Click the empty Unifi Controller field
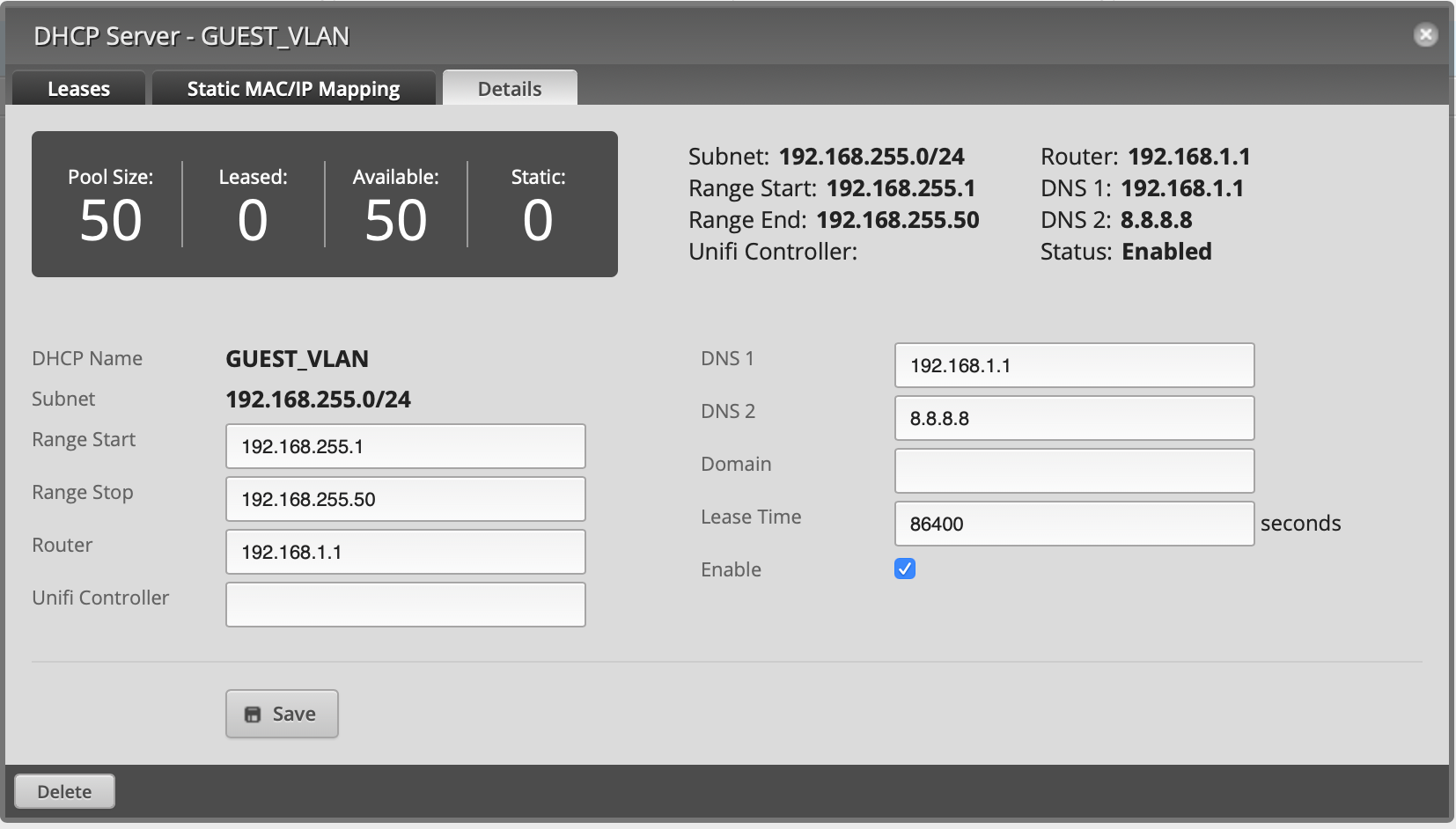This screenshot has height=829, width=1456. point(405,605)
